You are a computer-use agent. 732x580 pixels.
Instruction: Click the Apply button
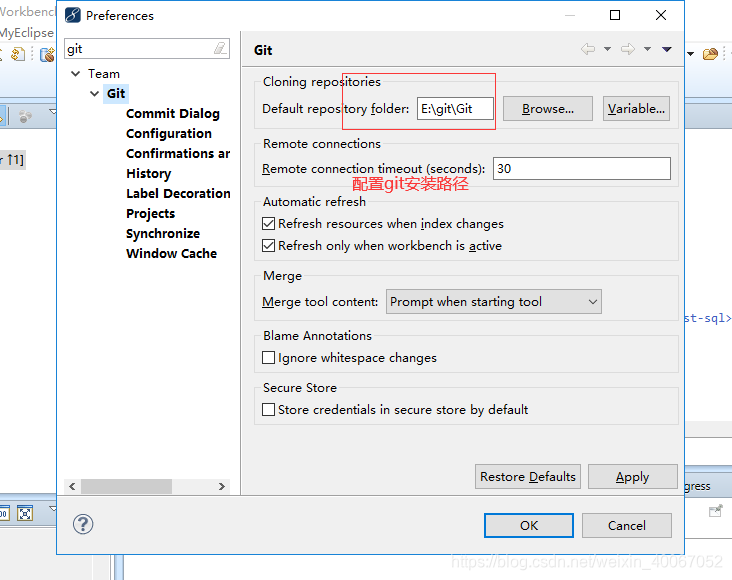633,477
